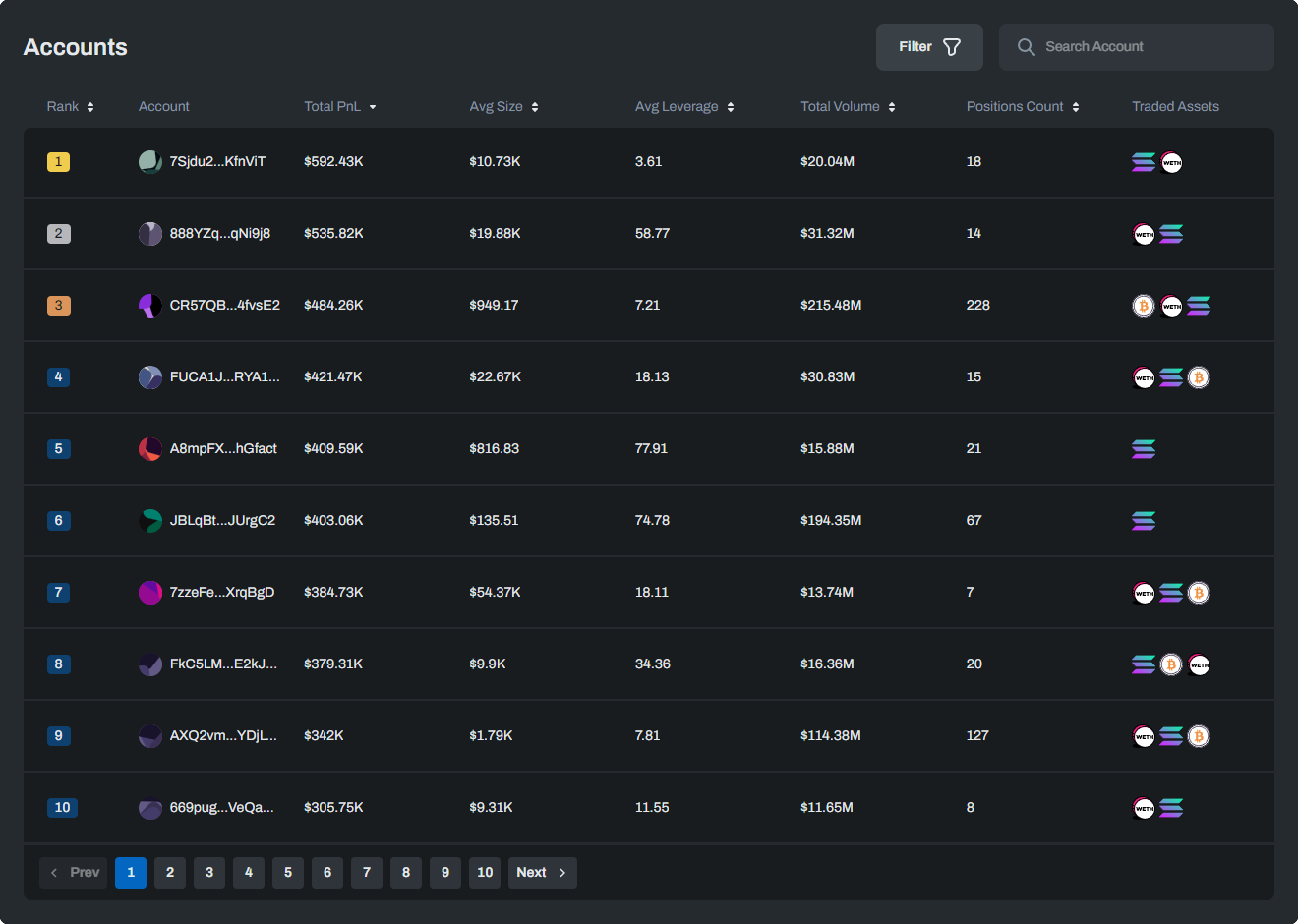Click the bronze rank 3 badge
This screenshot has height=924, width=1298.
click(x=59, y=306)
